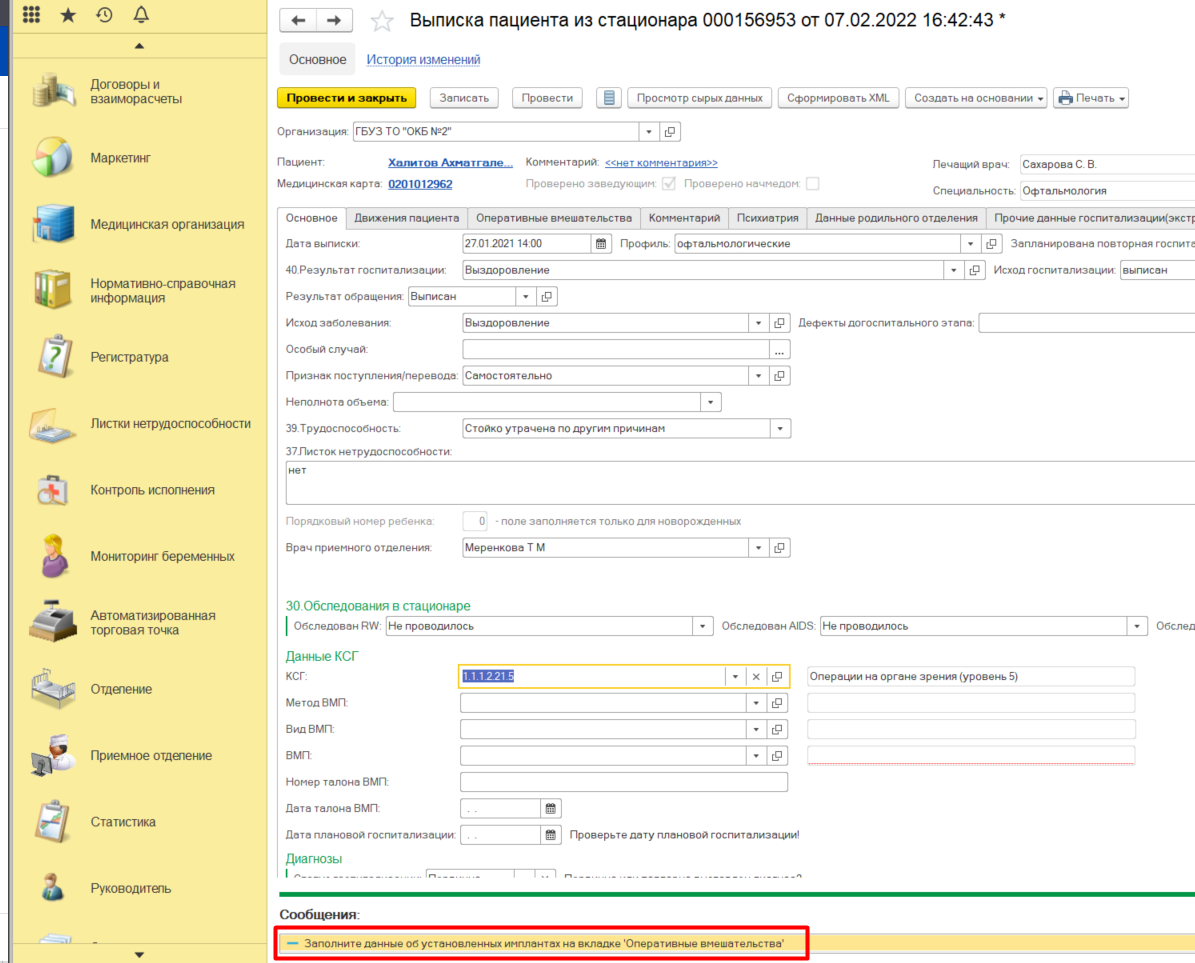Image resolution: width=1195 pixels, height=963 pixels.
Task: Click the Номер талона ВМП input field
Action: (x=623, y=782)
